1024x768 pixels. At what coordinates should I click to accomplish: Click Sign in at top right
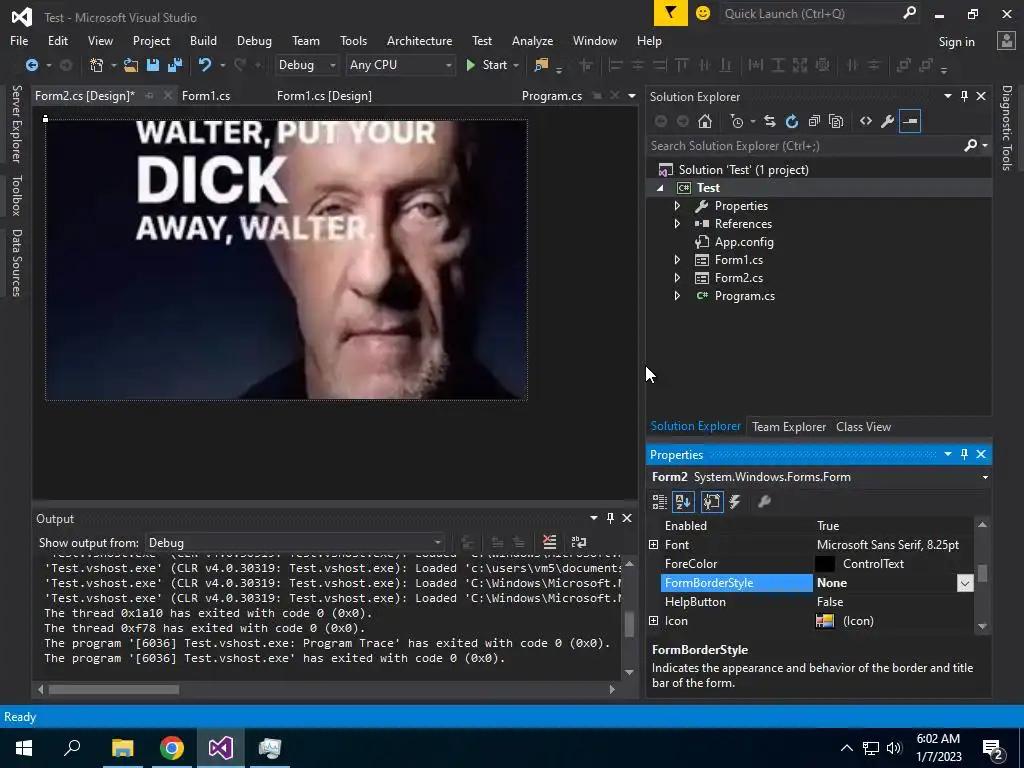[956, 42]
